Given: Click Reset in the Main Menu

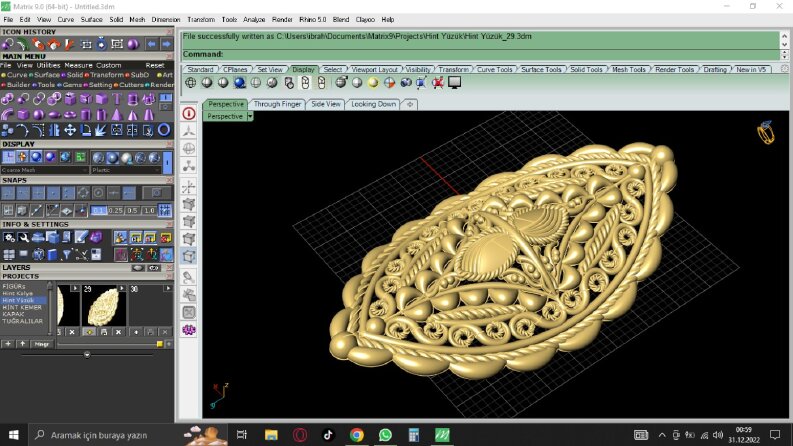Looking at the screenshot, I should [155, 65].
